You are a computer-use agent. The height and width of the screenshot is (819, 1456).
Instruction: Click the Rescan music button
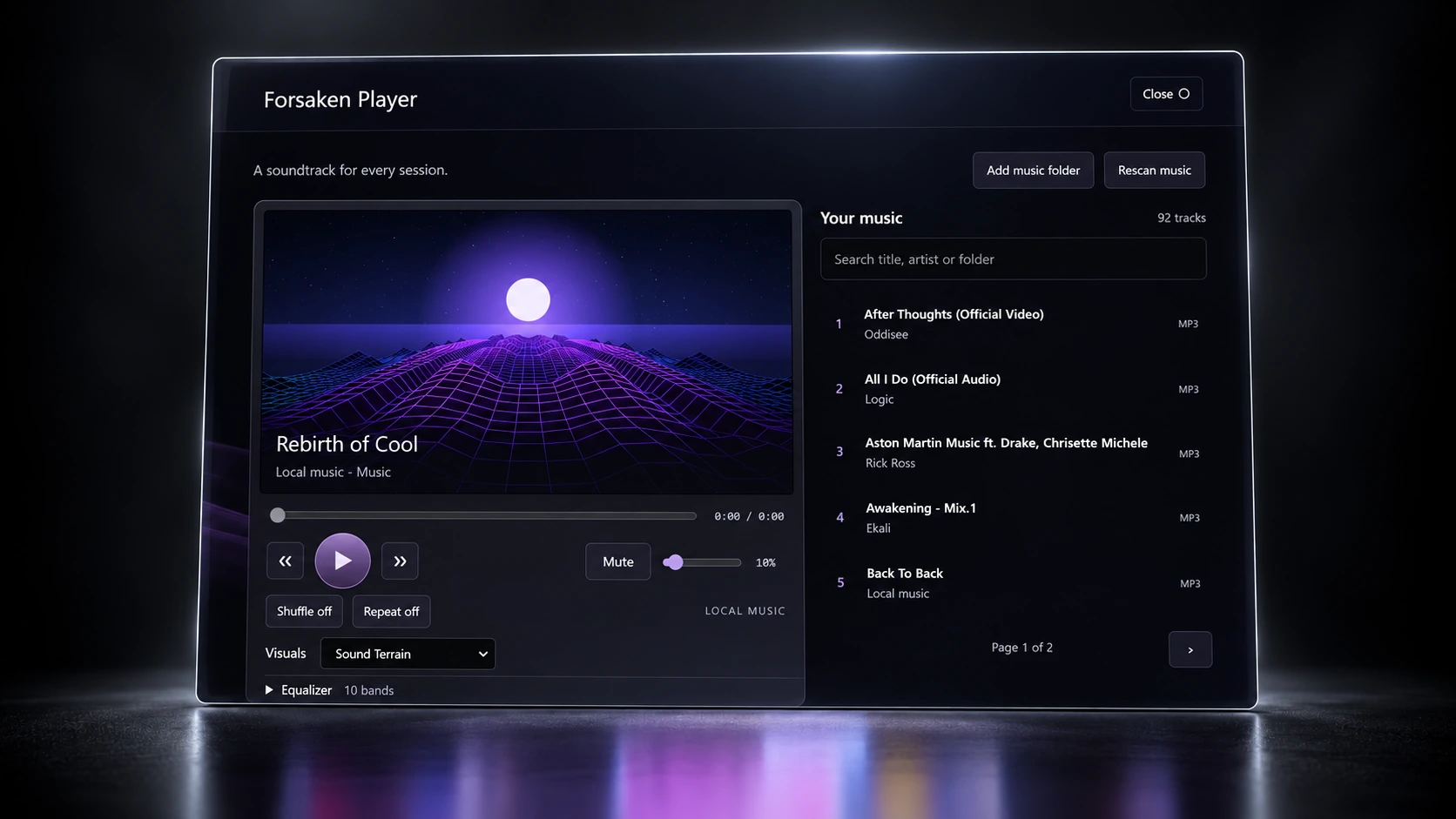1155,170
